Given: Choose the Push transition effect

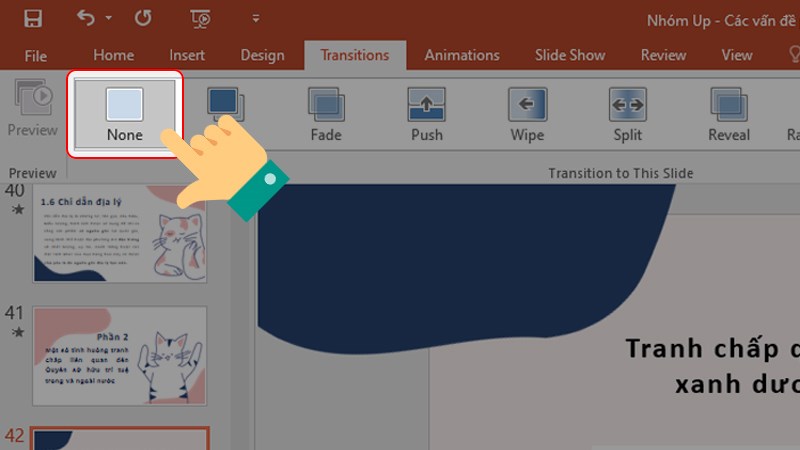Looking at the screenshot, I should pos(426,112).
